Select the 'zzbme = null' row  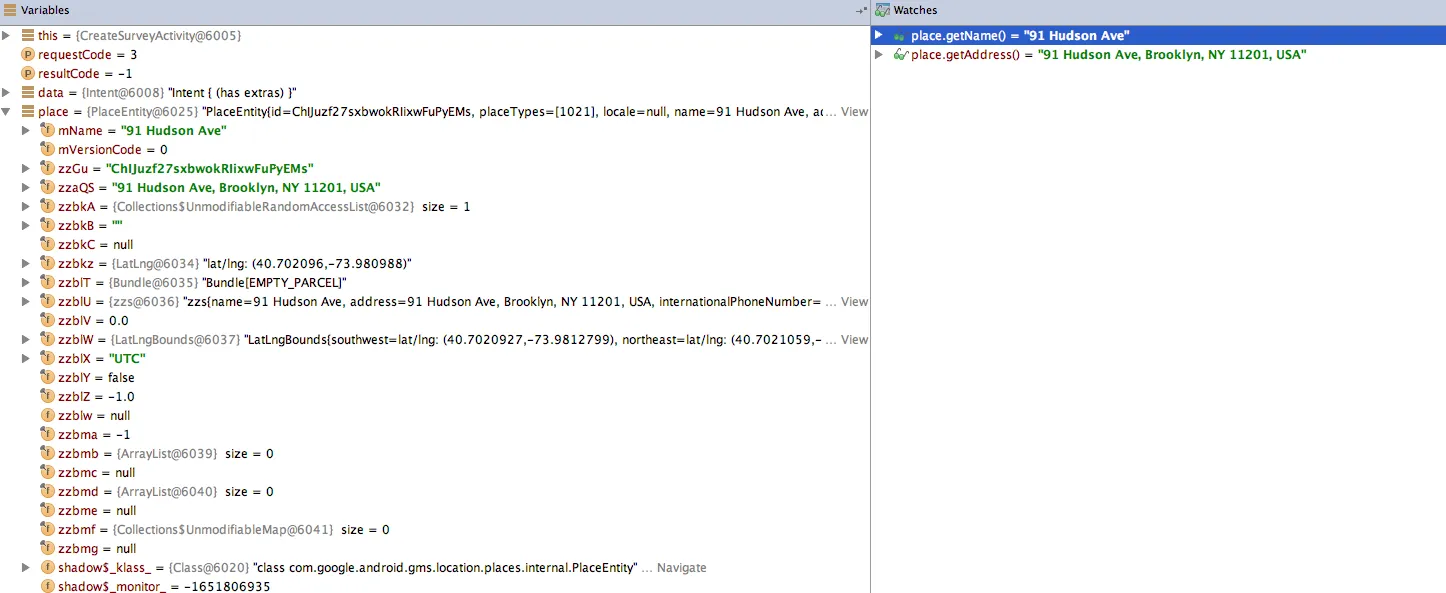(x=435, y=510)
